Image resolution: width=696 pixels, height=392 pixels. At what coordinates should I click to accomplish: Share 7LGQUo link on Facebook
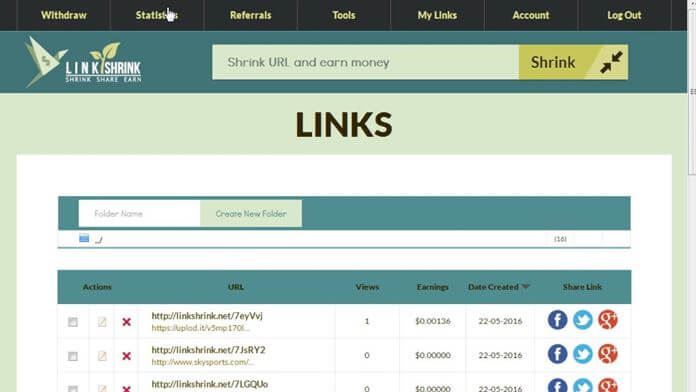558,385
